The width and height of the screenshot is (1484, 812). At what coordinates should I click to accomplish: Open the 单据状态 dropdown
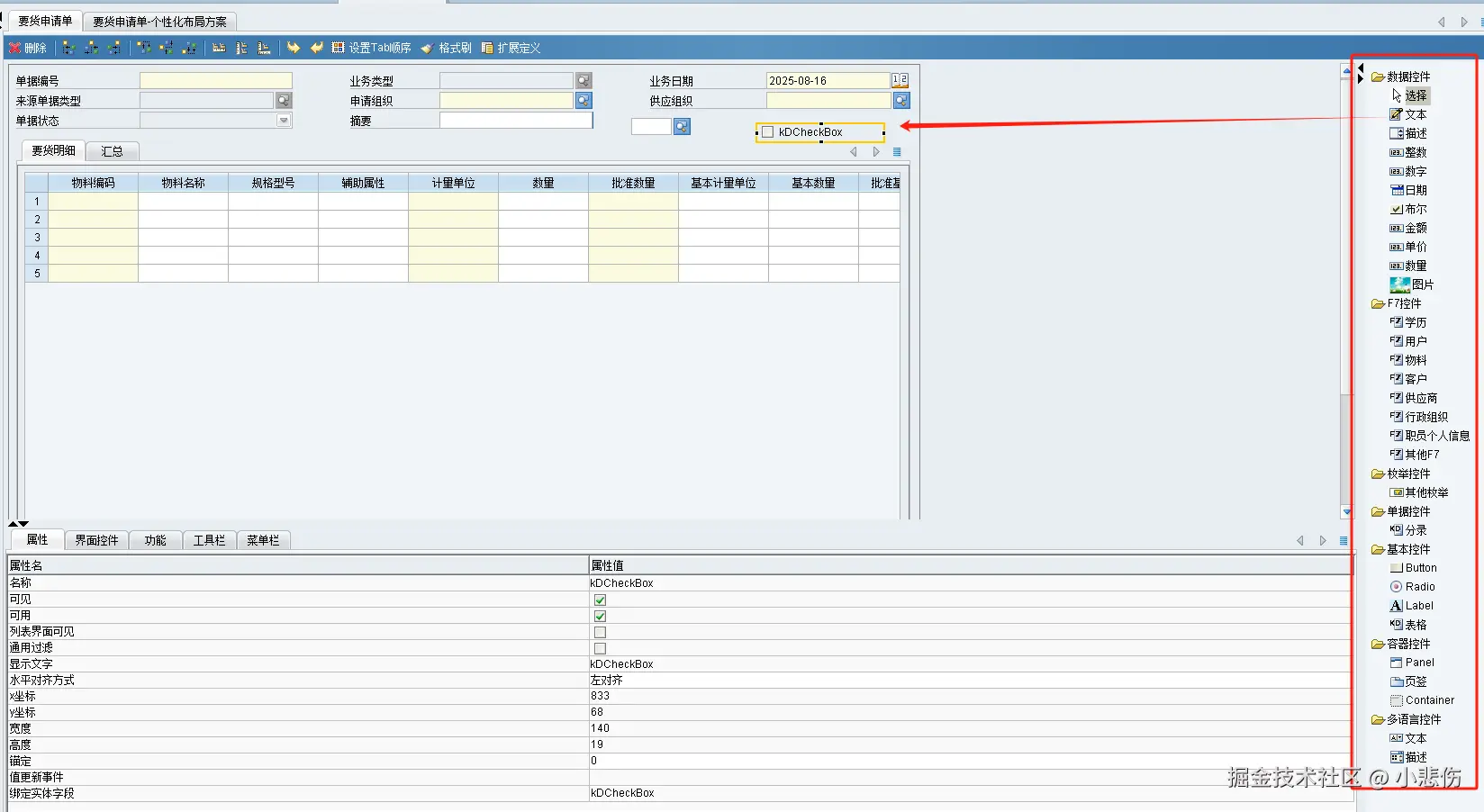(284, 121)
